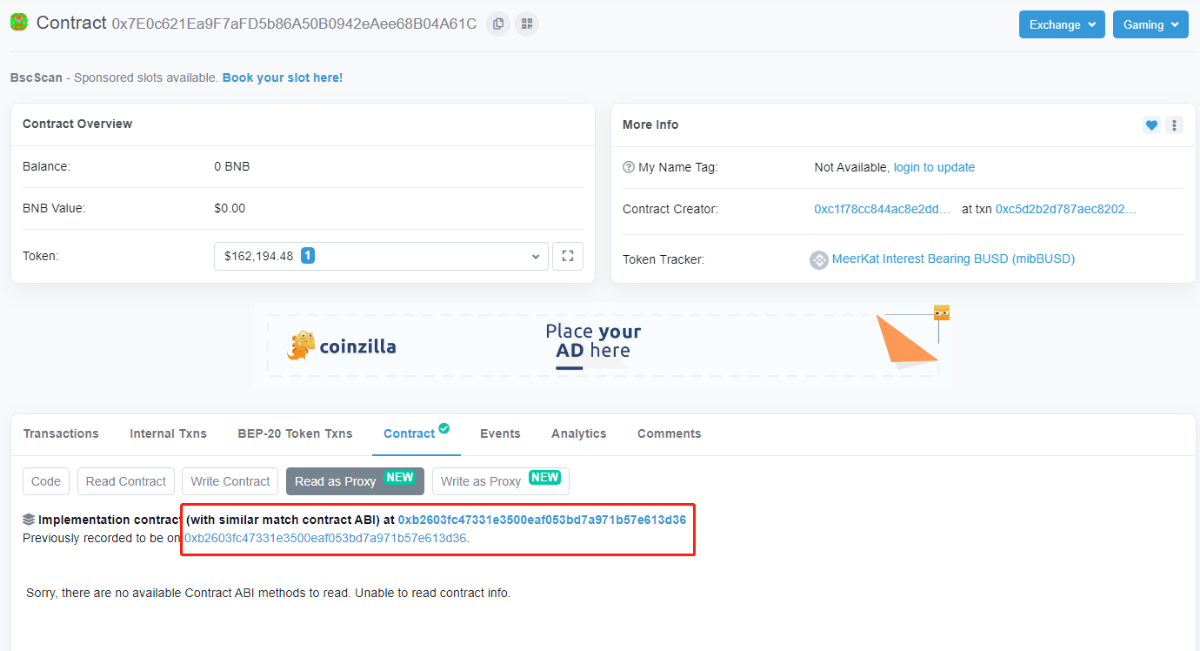Click the 'Sorry, there are no available' message
The image size is (1200, 651).
[x=268, y=593]
